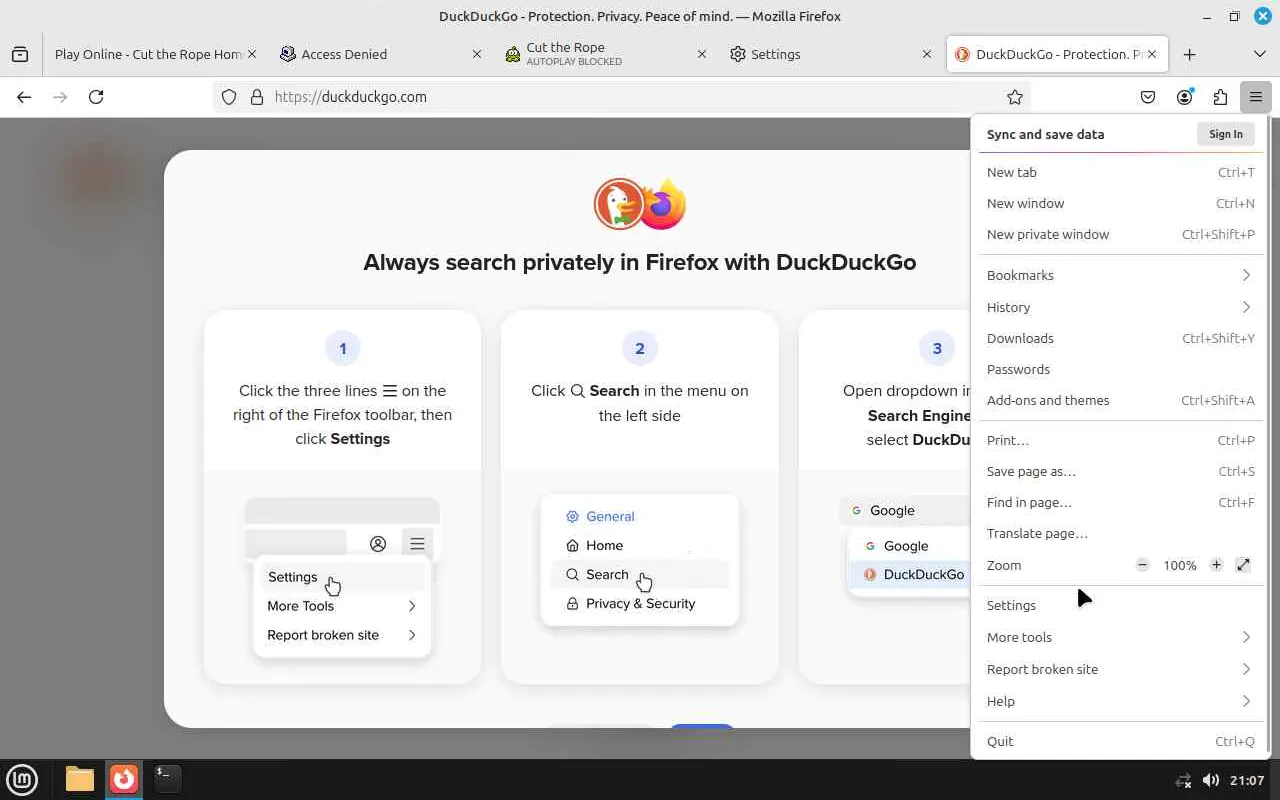
Task: Close the Play Online - Cut the Rope tab
Action: coord(251,54)
